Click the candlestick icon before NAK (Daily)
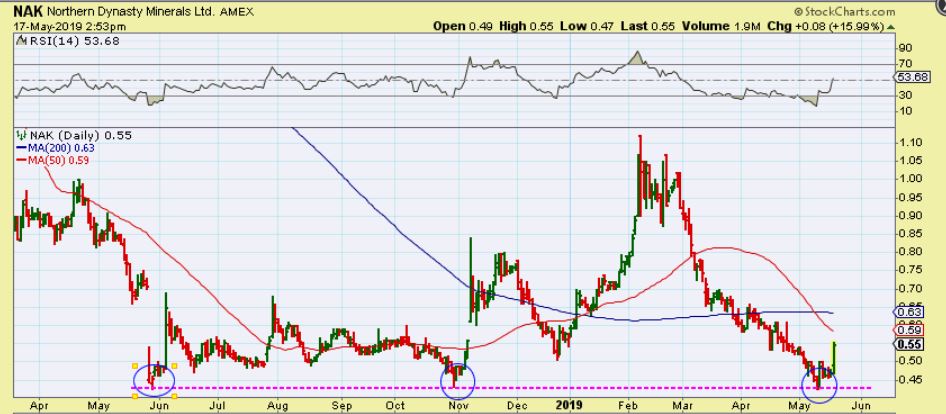This screenshot has width=946, height=414. (22, 136)
